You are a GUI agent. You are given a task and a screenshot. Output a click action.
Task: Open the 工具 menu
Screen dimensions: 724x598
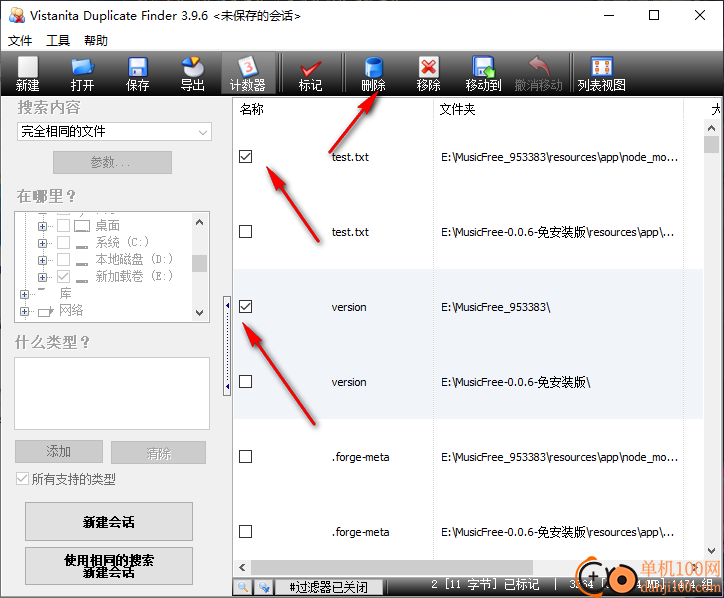(x=58, y=41)
